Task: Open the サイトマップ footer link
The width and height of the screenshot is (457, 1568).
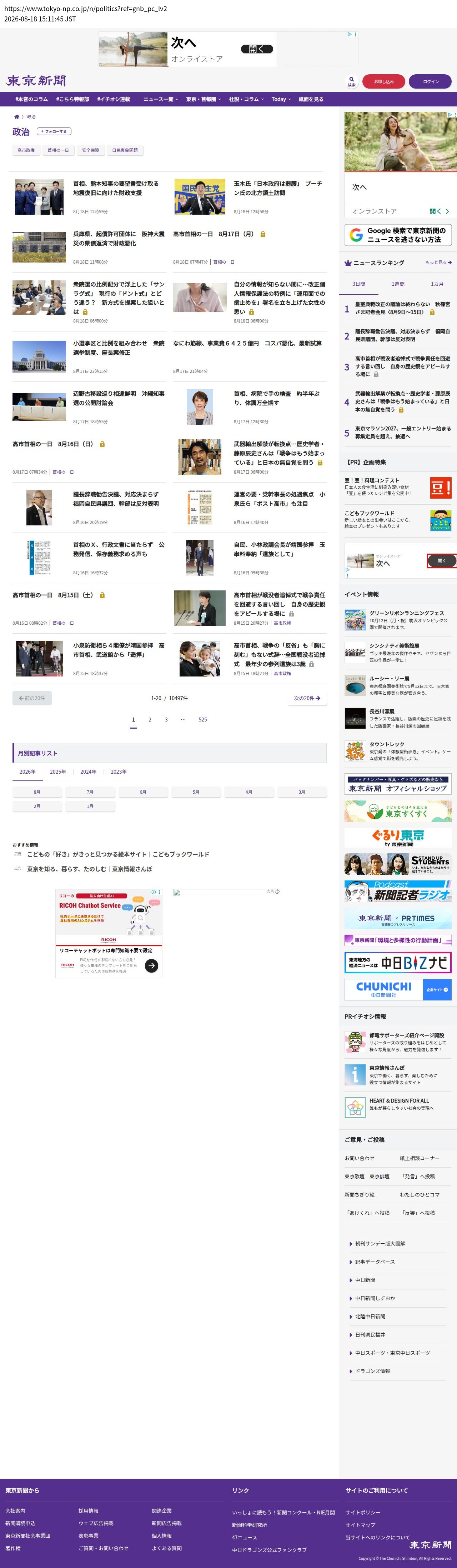Action: click(360, 1525)
